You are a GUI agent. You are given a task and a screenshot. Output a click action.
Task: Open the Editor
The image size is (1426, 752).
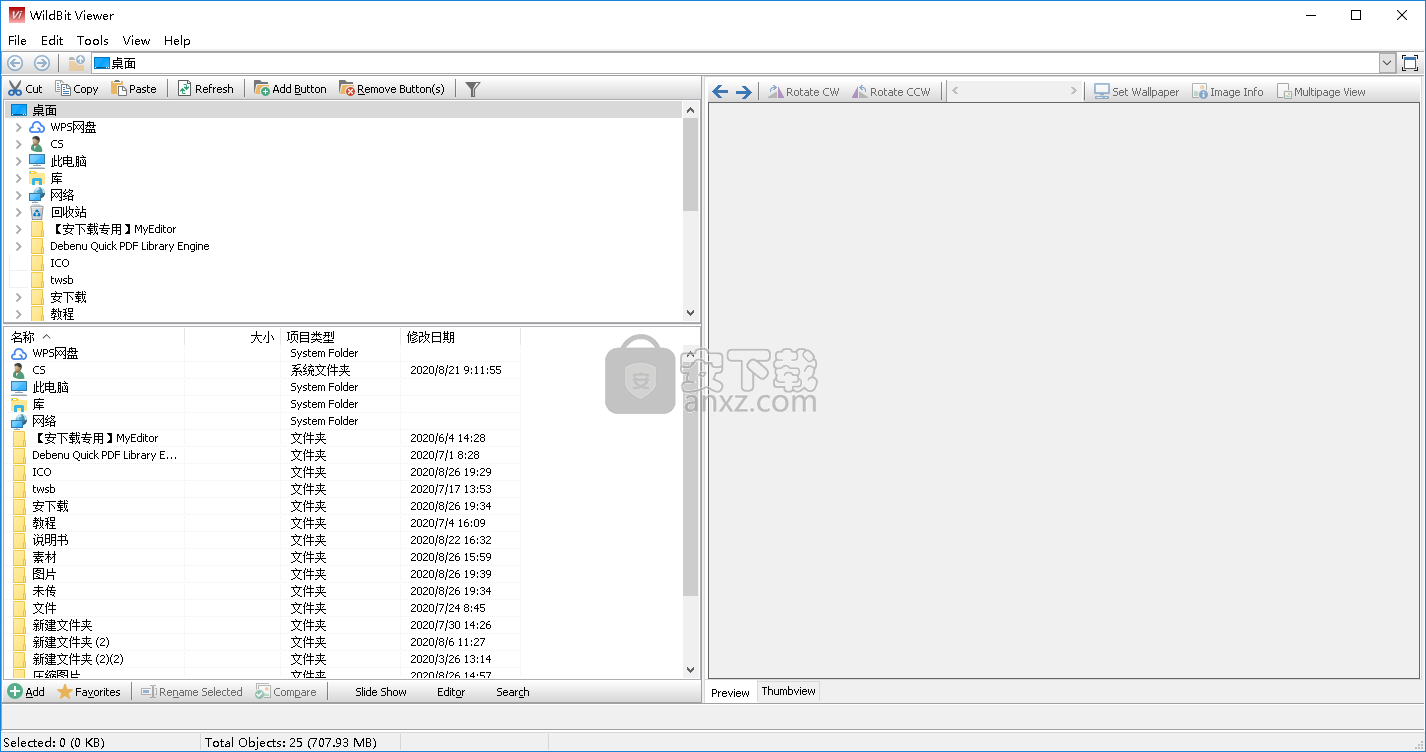451,691
